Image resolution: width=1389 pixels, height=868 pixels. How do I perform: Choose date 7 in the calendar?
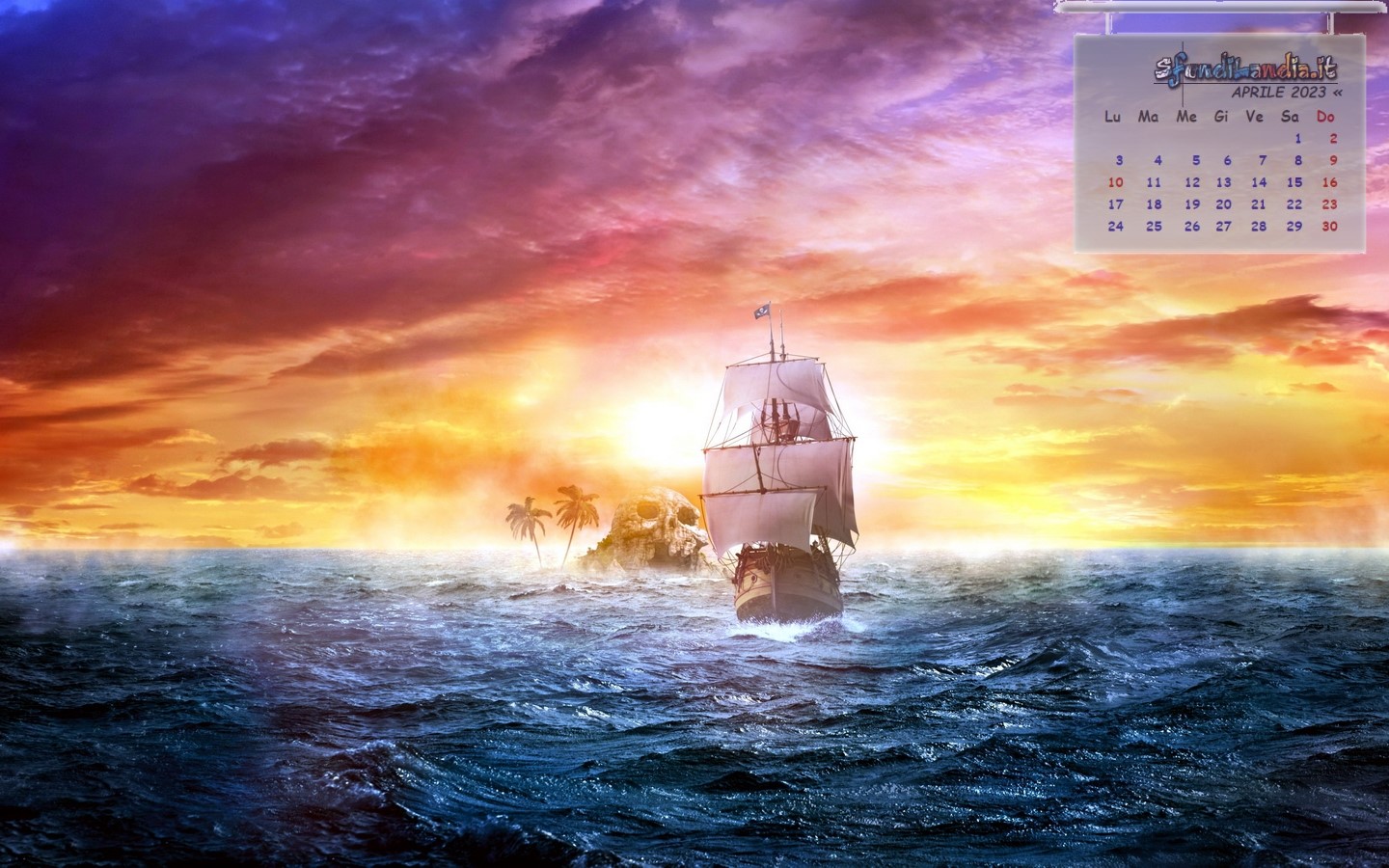click(x=1262, y=160)
